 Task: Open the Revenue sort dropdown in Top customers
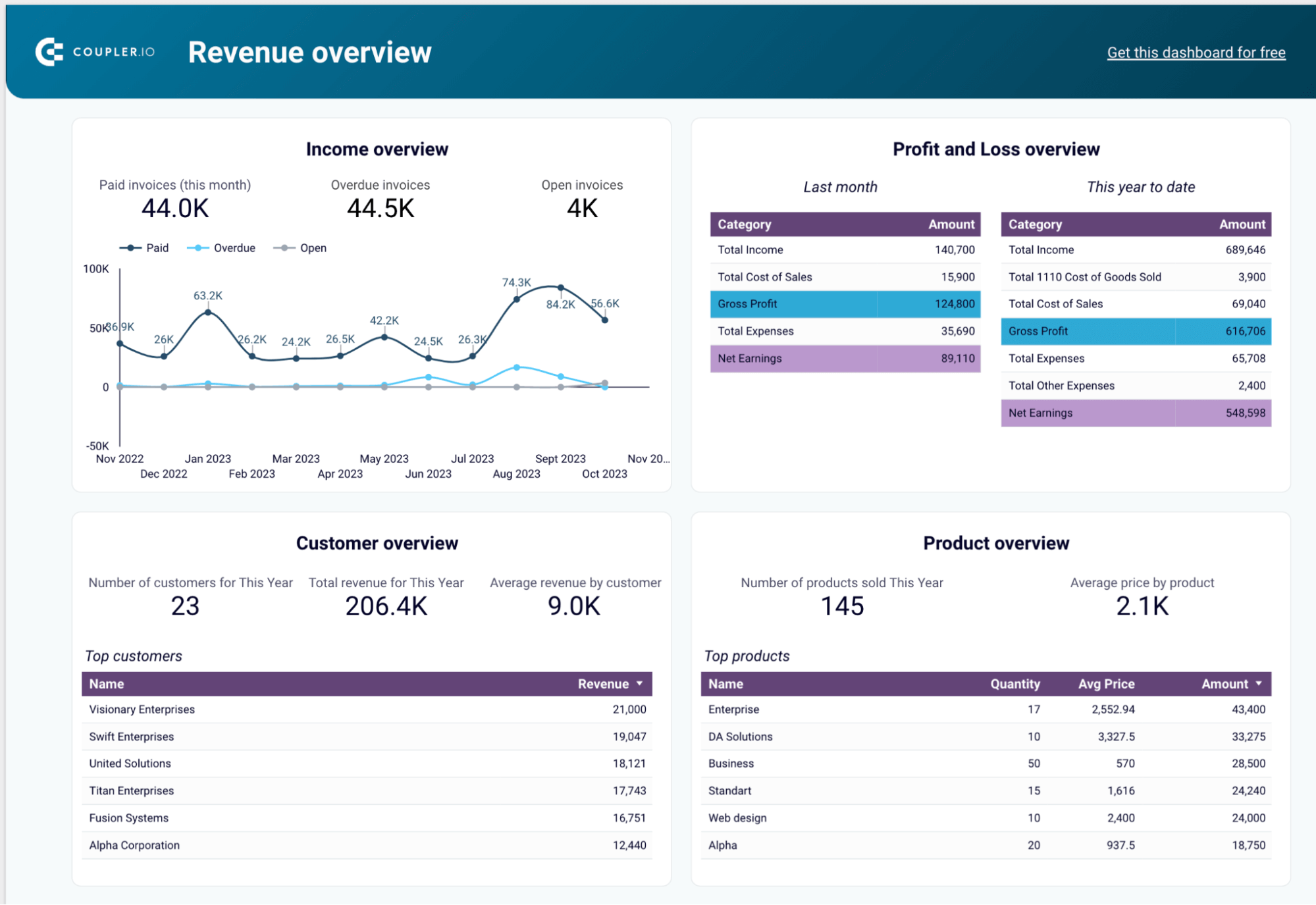(x=639, y=684)
